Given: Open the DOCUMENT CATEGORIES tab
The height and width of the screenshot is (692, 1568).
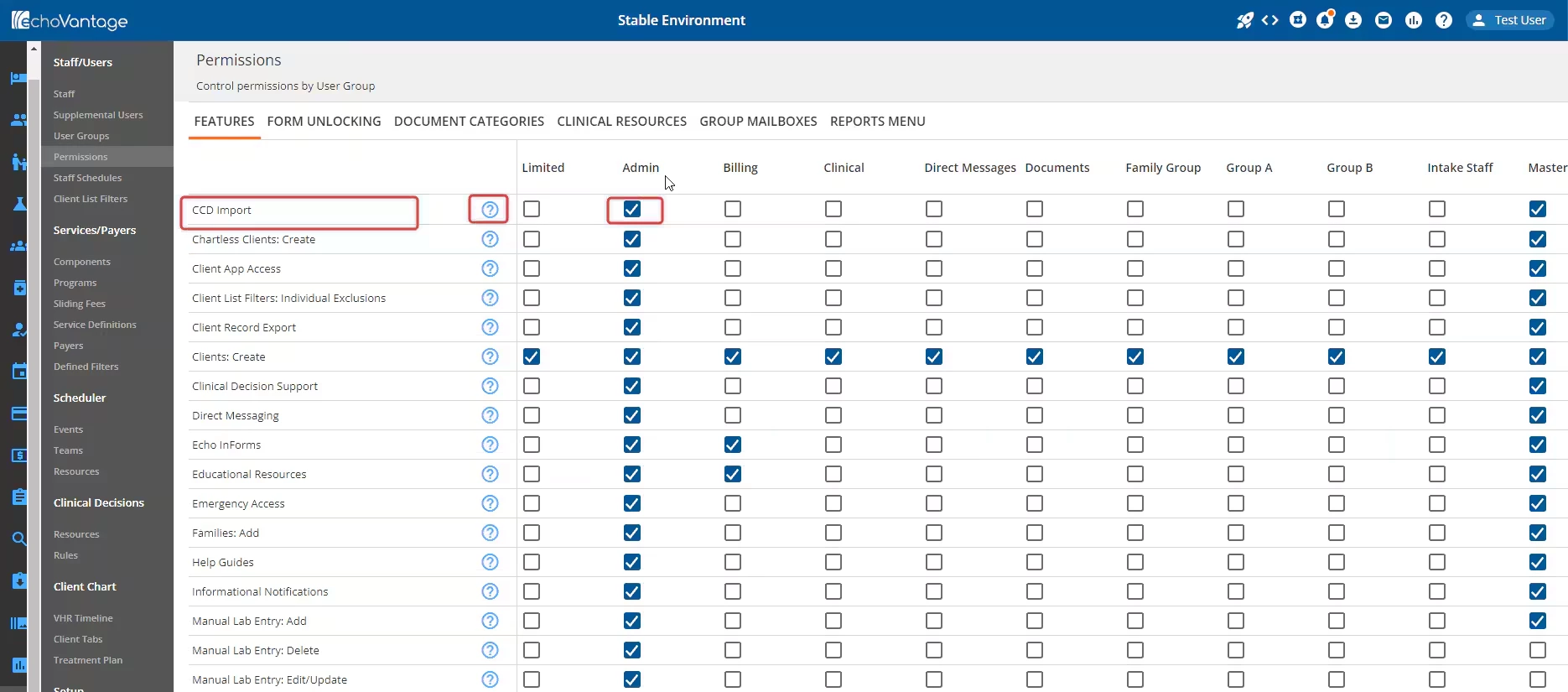Looking at the screenshot, I should [x=469, y=122].
